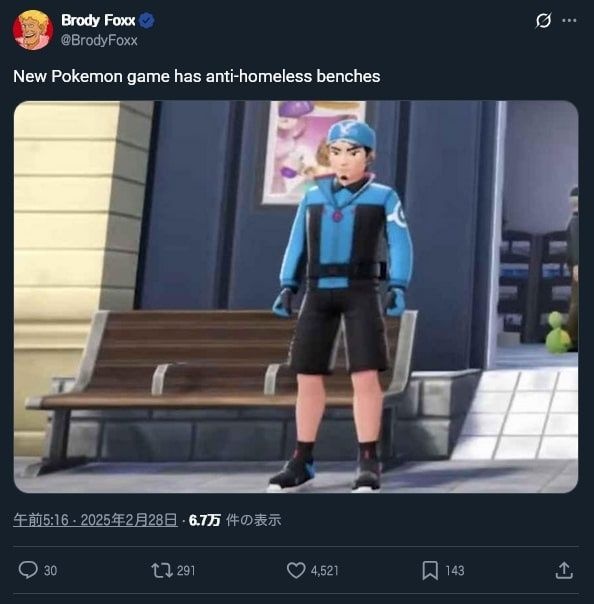
Task: Click the 30 replies count
Action: click(x=50, y=570)
